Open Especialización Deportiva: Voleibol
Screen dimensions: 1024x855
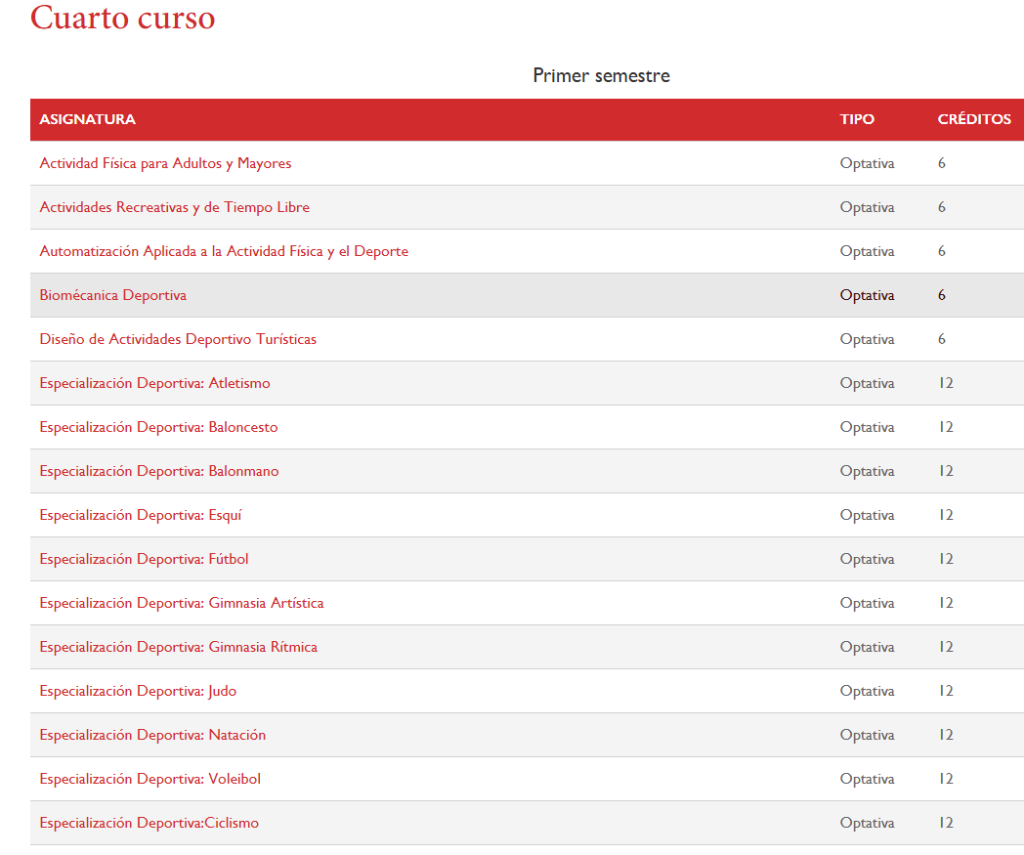pos(150,779)
